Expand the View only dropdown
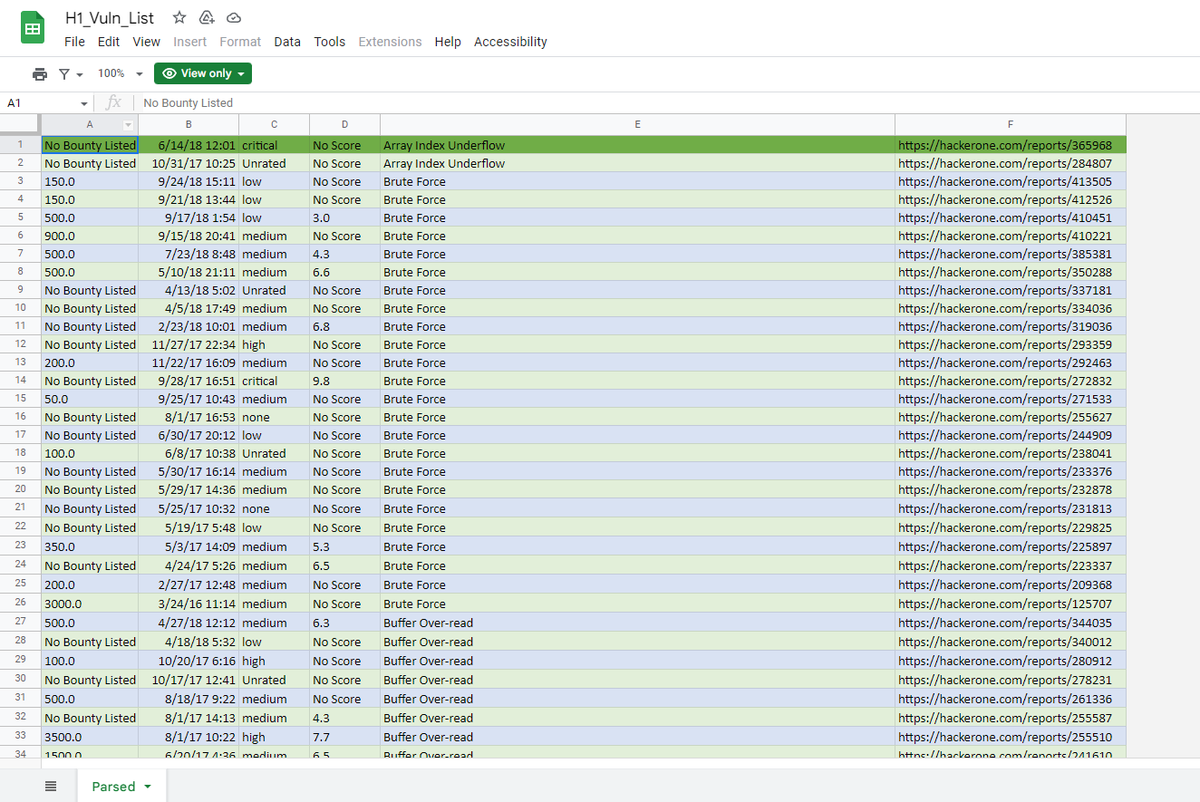The height and width of the screenshot is (802, 1200). (x=203, y=74)
